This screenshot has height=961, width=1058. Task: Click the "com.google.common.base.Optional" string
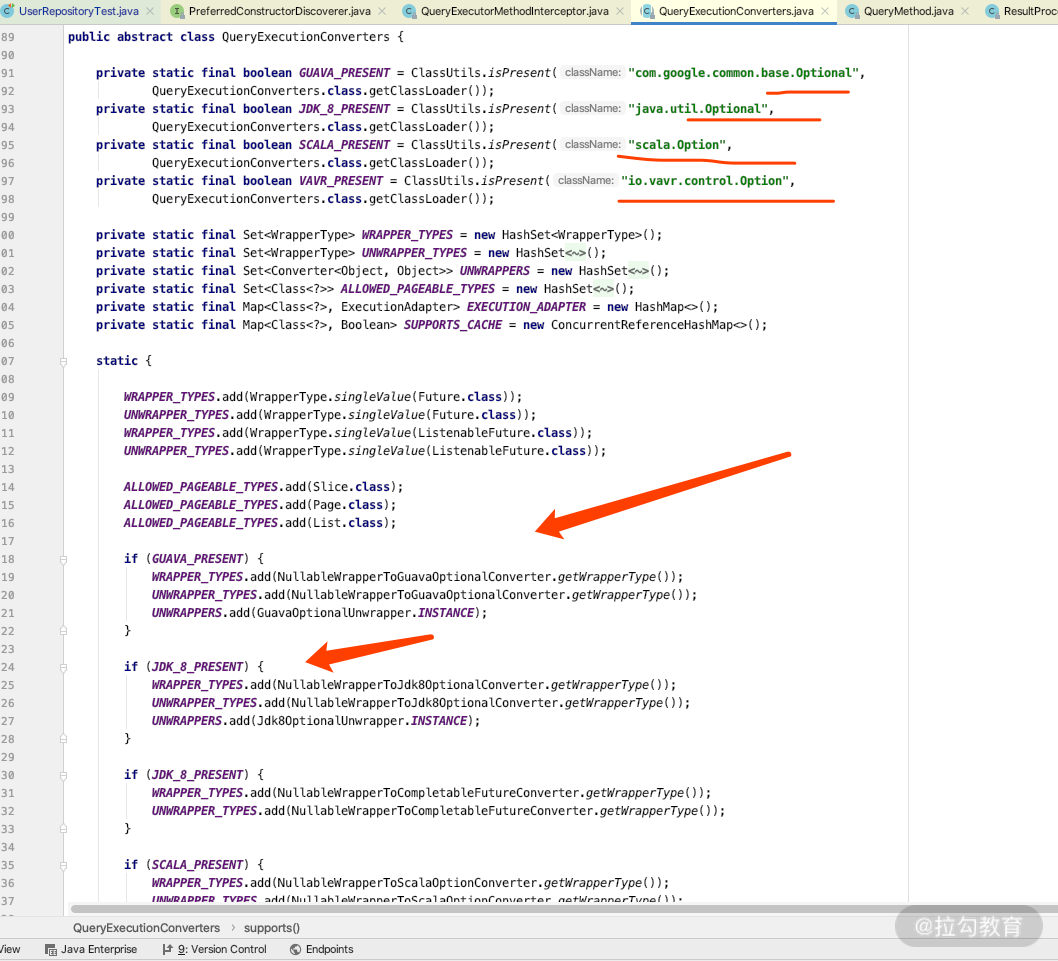point(743,73)
